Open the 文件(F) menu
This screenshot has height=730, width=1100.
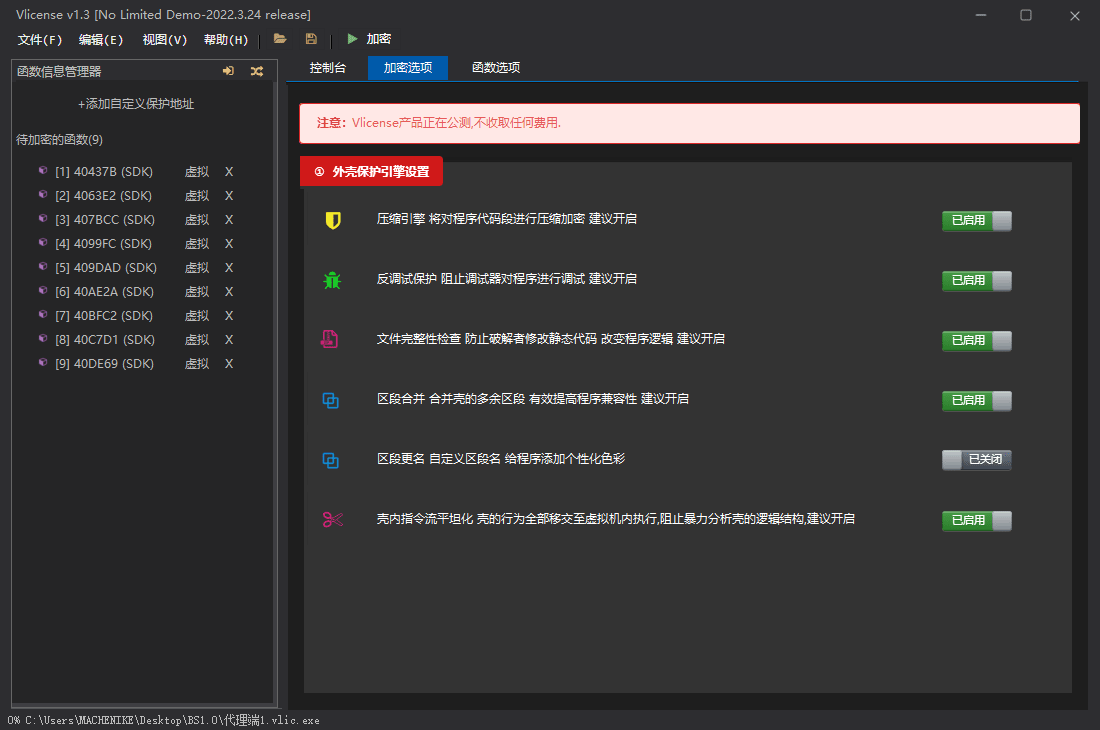[x=40, y=40]
